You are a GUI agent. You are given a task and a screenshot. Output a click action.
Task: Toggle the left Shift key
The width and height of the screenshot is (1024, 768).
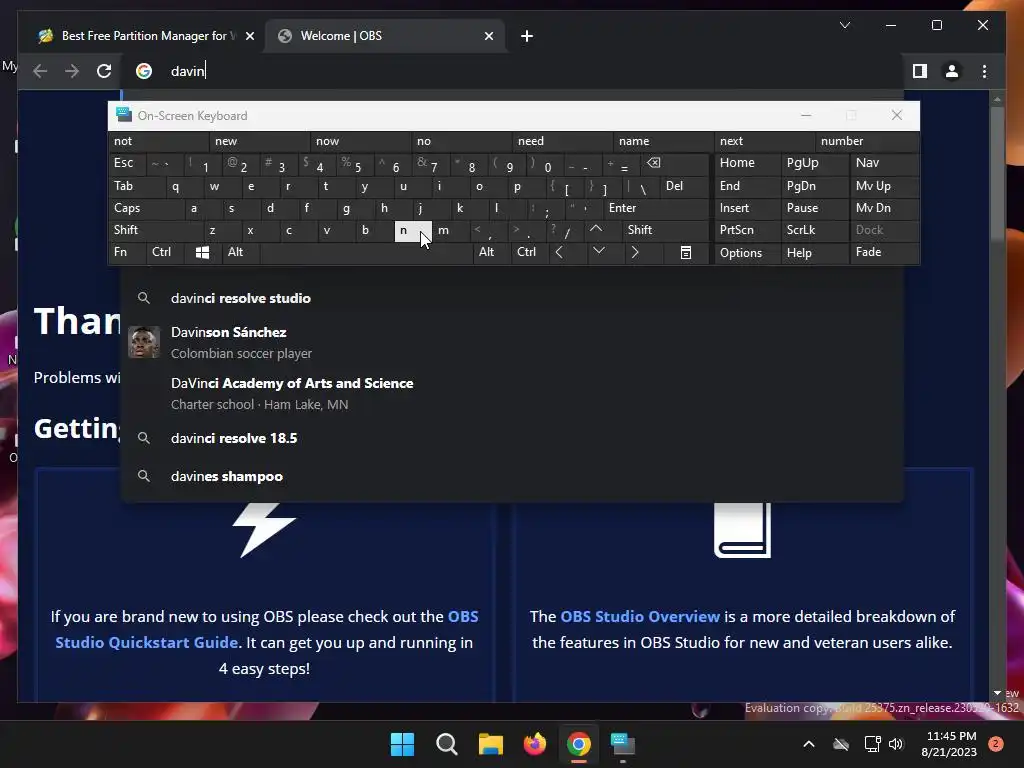(155, 230)
